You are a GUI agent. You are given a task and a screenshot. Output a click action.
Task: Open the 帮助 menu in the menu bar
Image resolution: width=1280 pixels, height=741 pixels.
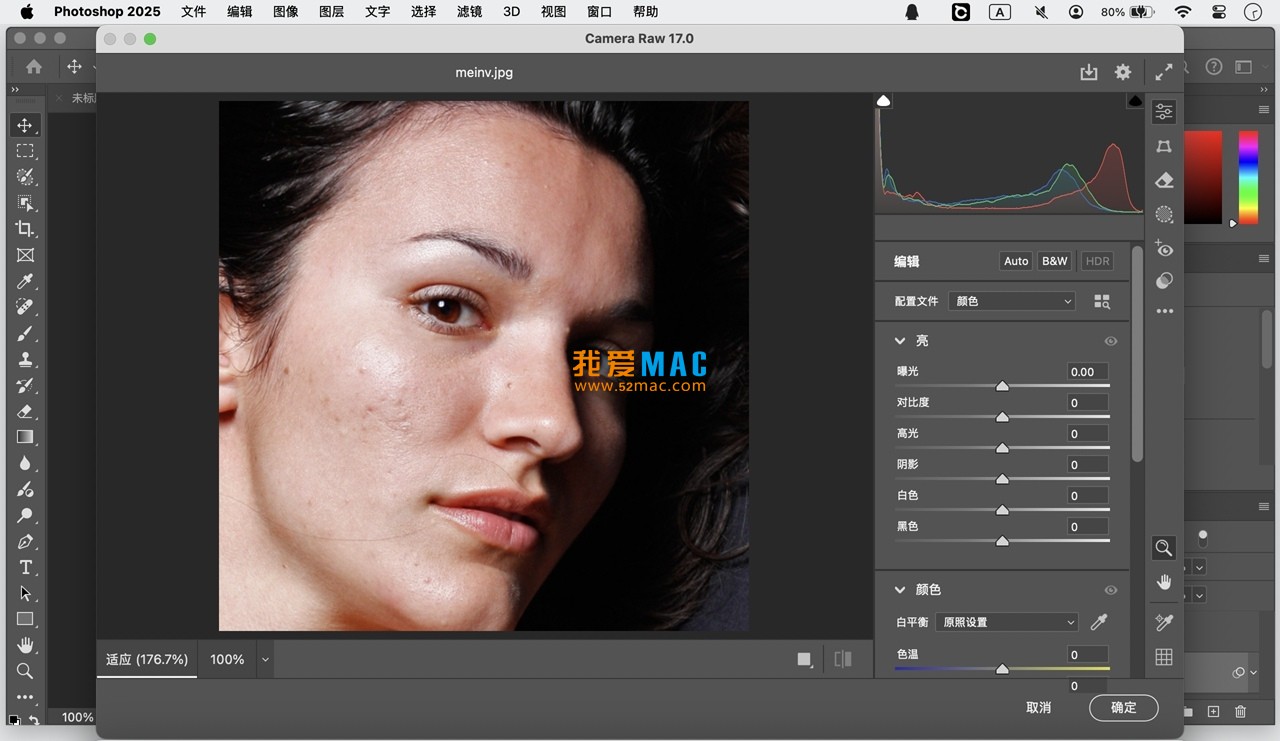pos(645,11)
